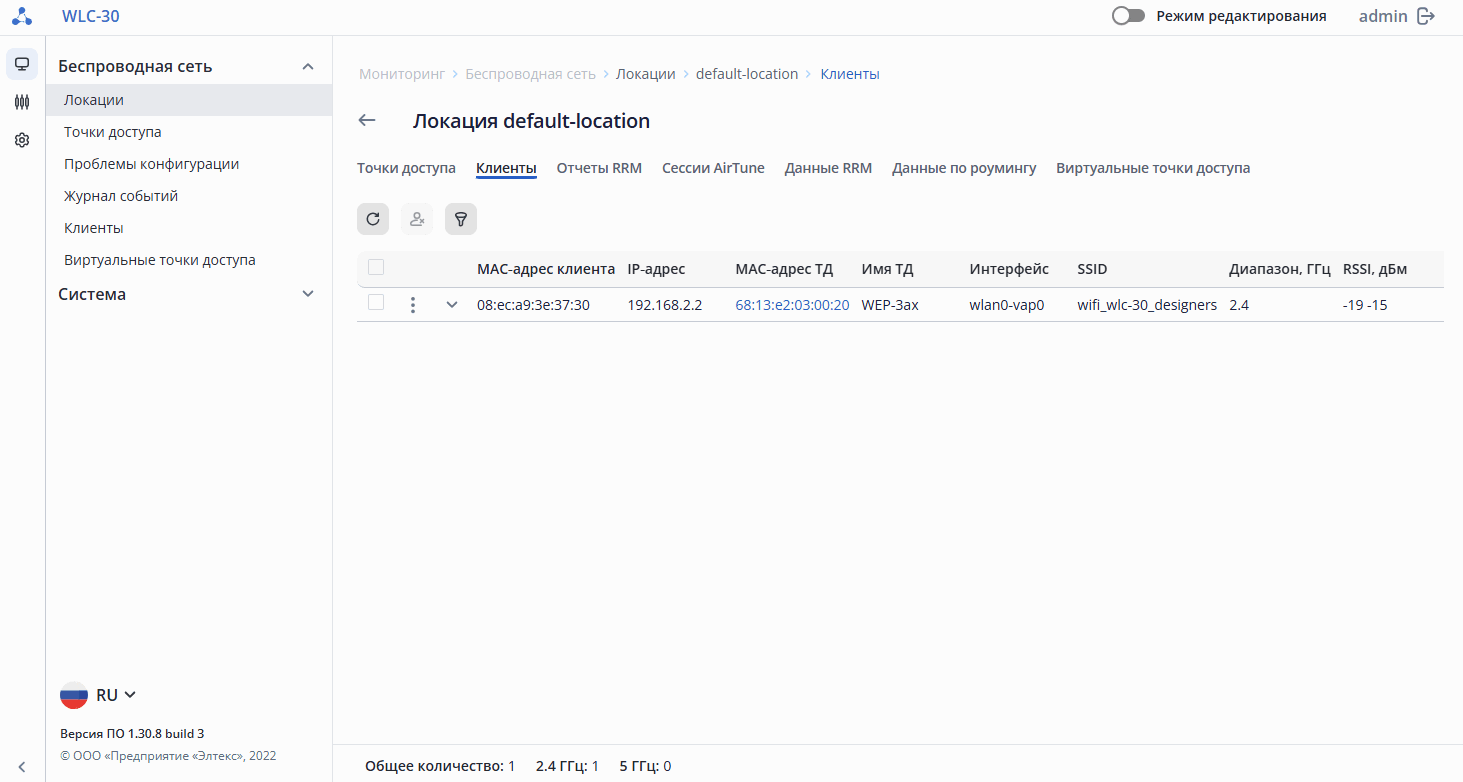The height and width of the screenshot is (782, 1463).
Task: Open the monitoring section in left rail
Action: [22, 64]
